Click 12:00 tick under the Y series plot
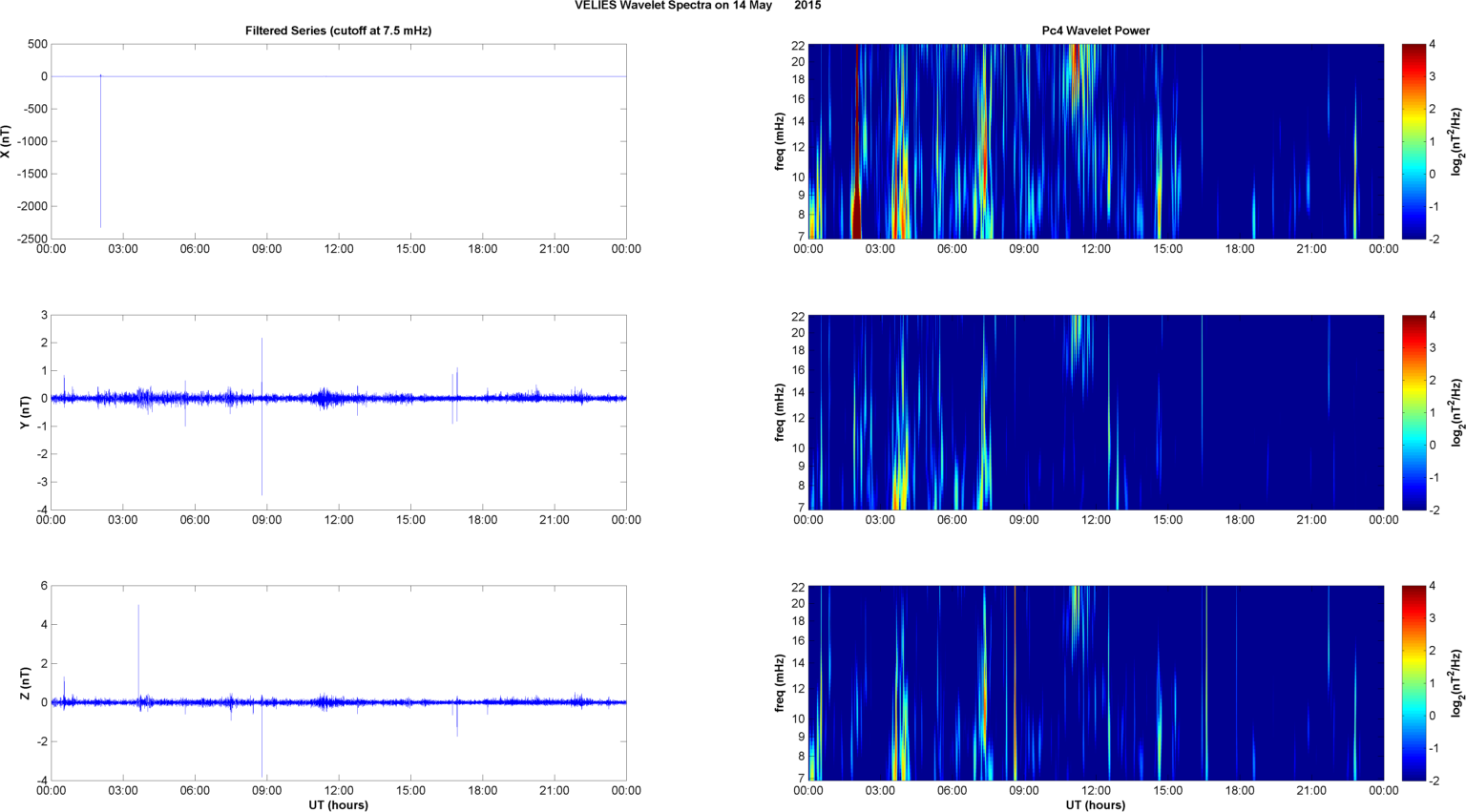This screenshot has height=812, width=1466. point(339,520)
